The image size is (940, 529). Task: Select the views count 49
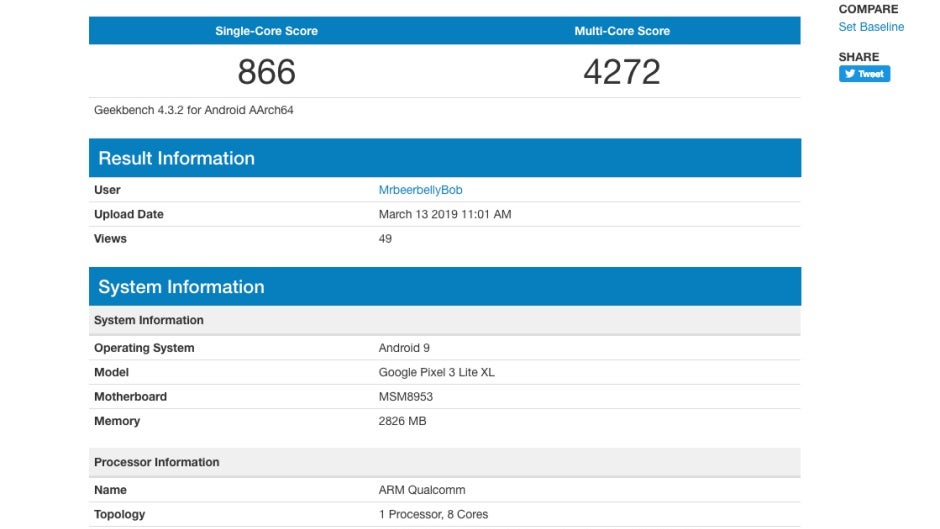tap(385, 239)
